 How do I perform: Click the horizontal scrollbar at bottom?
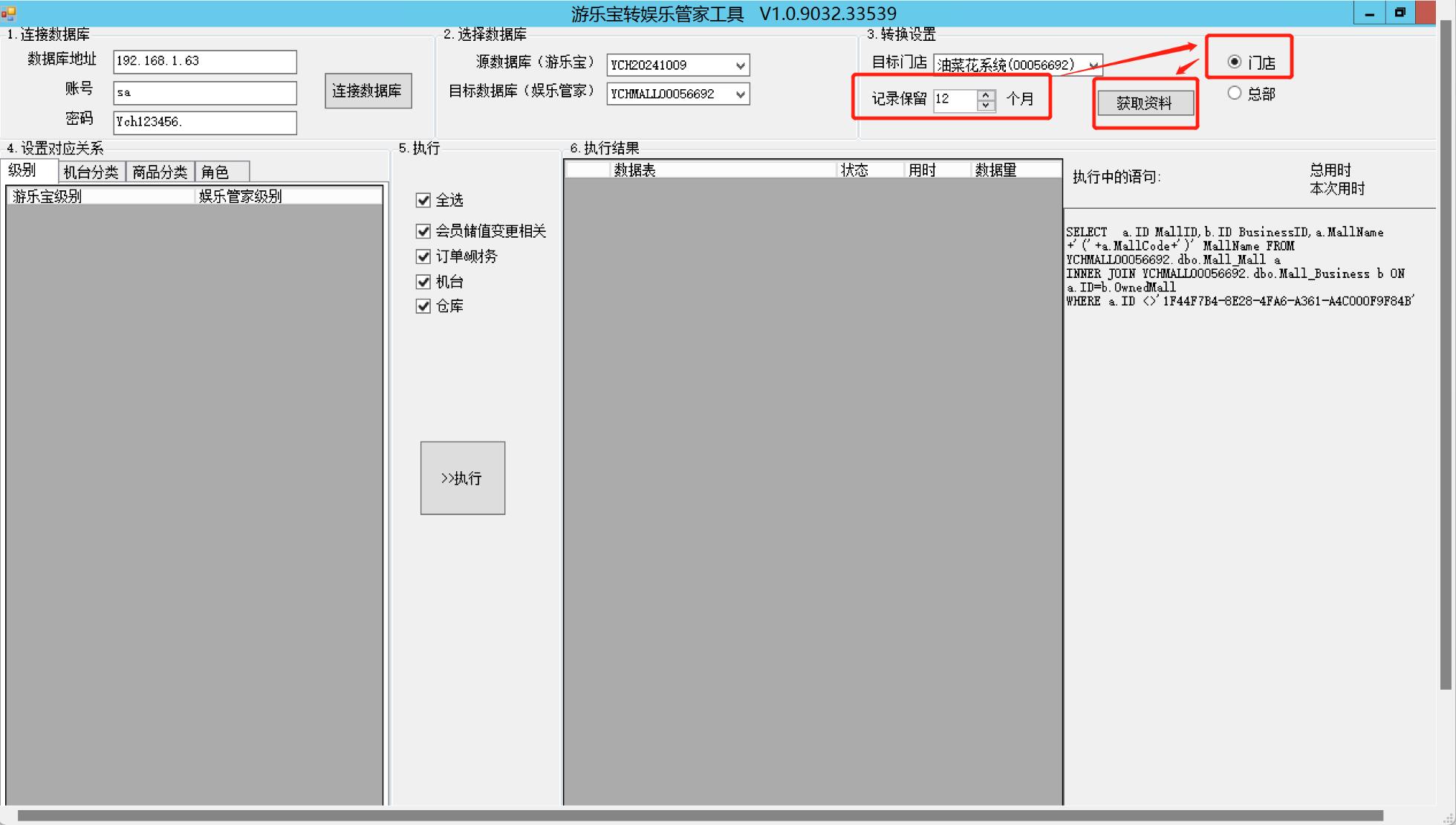[x=700, y=815]
